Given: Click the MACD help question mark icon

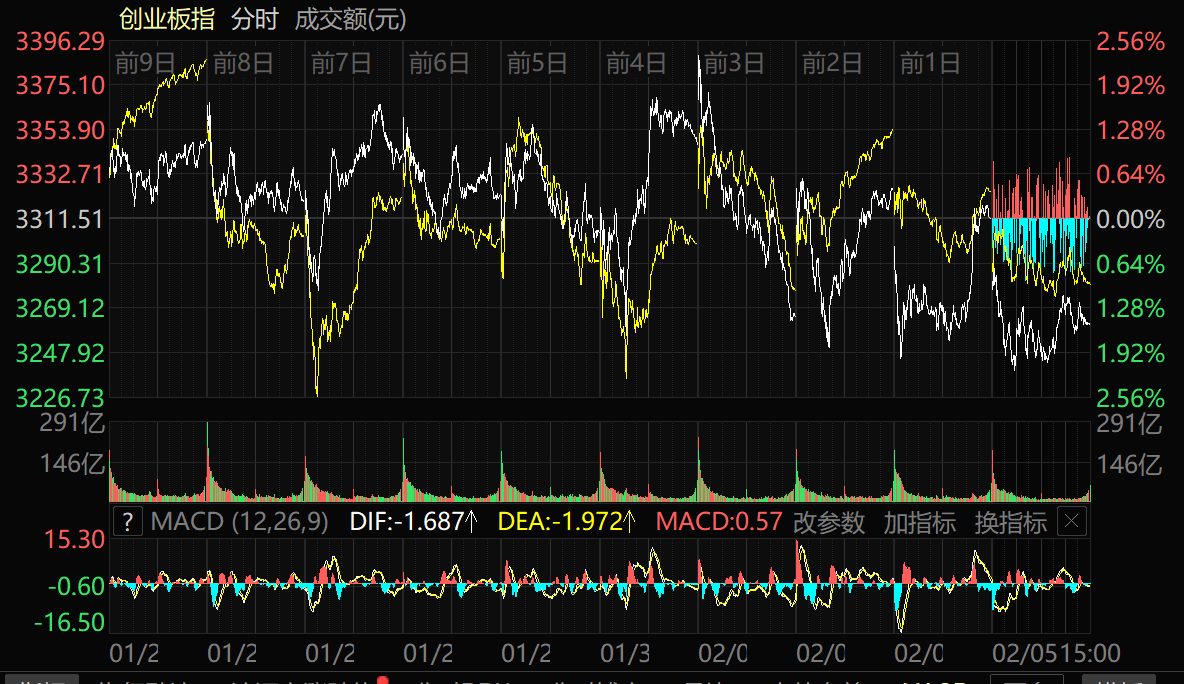Looking at the screenshot, I should pyautogui.click(x=127, y=522).
